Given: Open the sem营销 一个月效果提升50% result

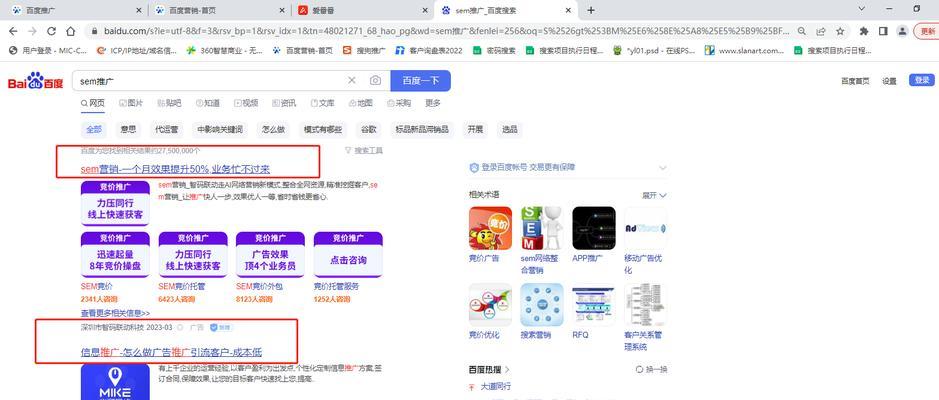Looking at the screenshot, I should [x=175, y=169].
